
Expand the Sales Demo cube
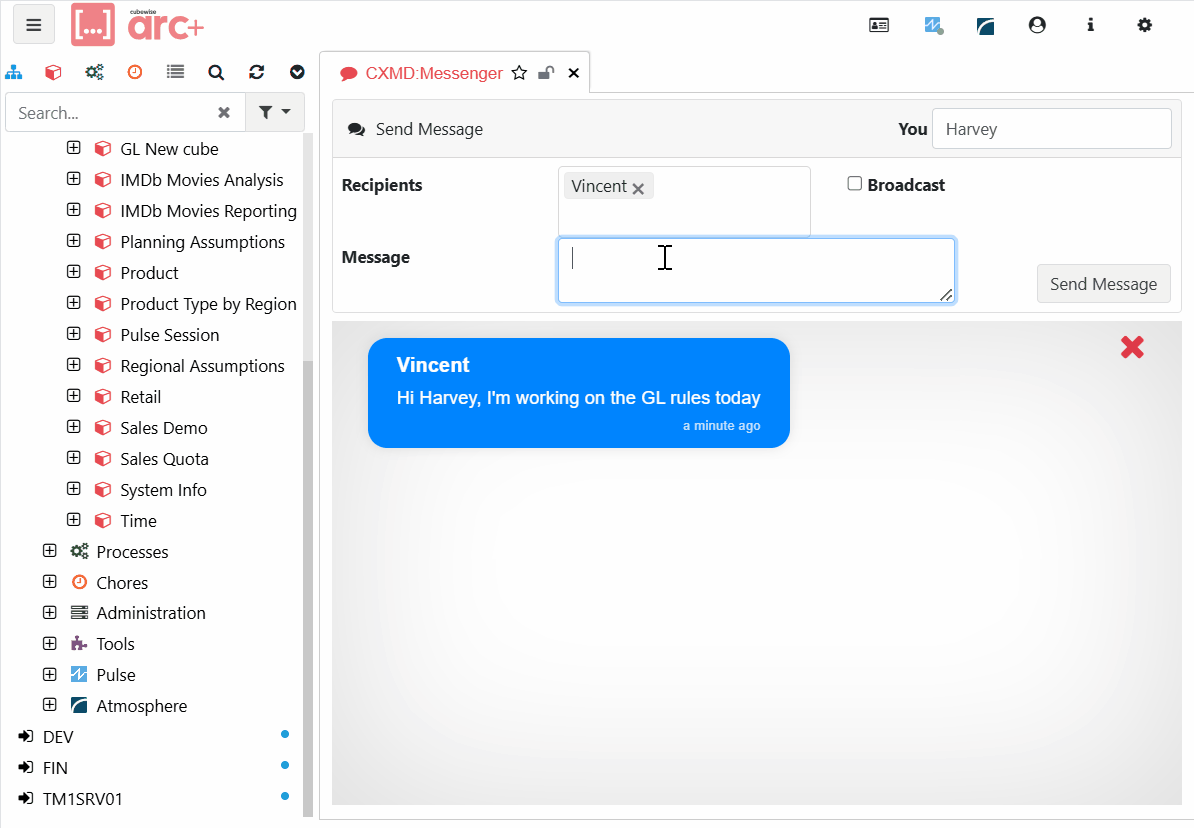(74, 427)
